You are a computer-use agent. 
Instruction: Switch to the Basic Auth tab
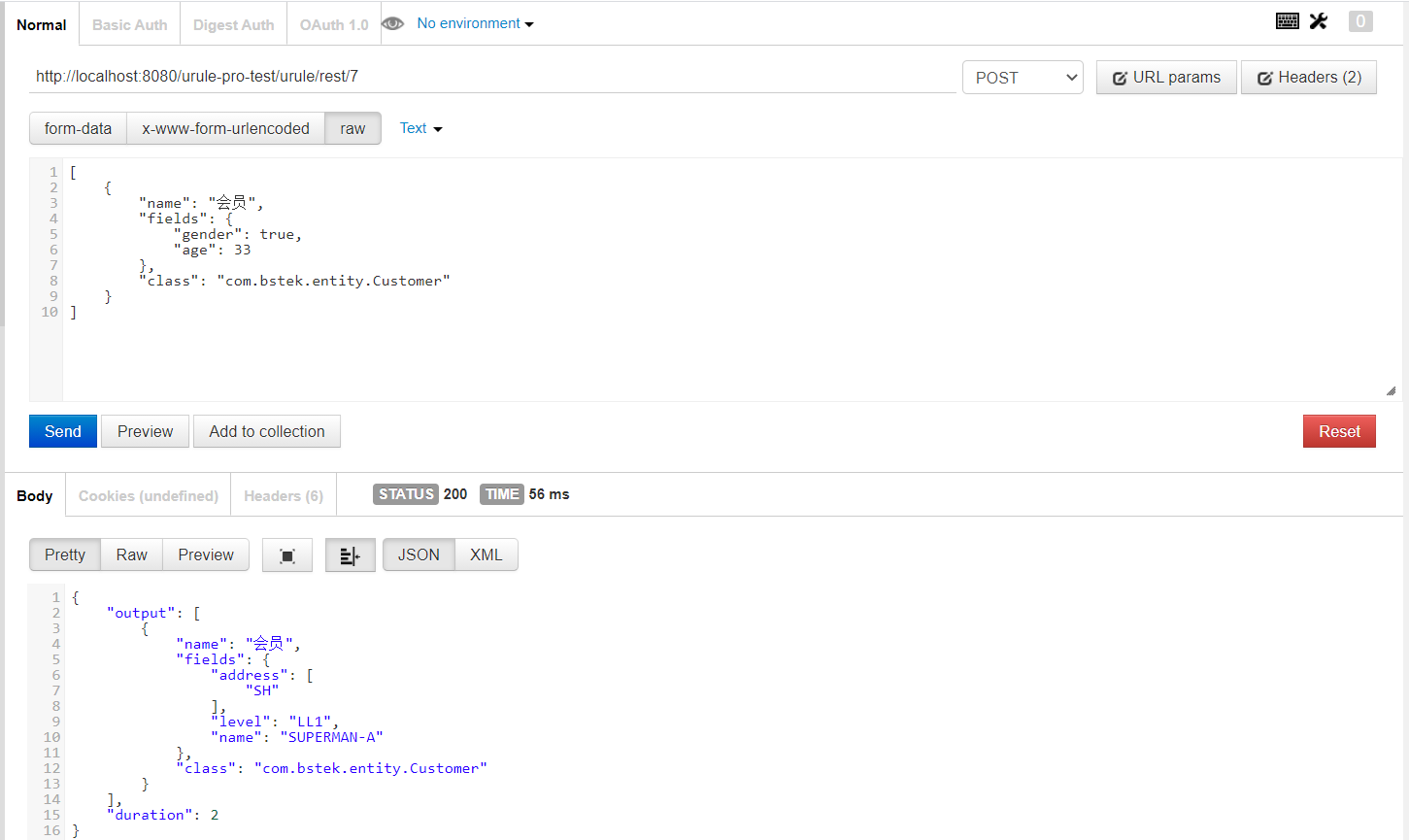pos(129,25)
